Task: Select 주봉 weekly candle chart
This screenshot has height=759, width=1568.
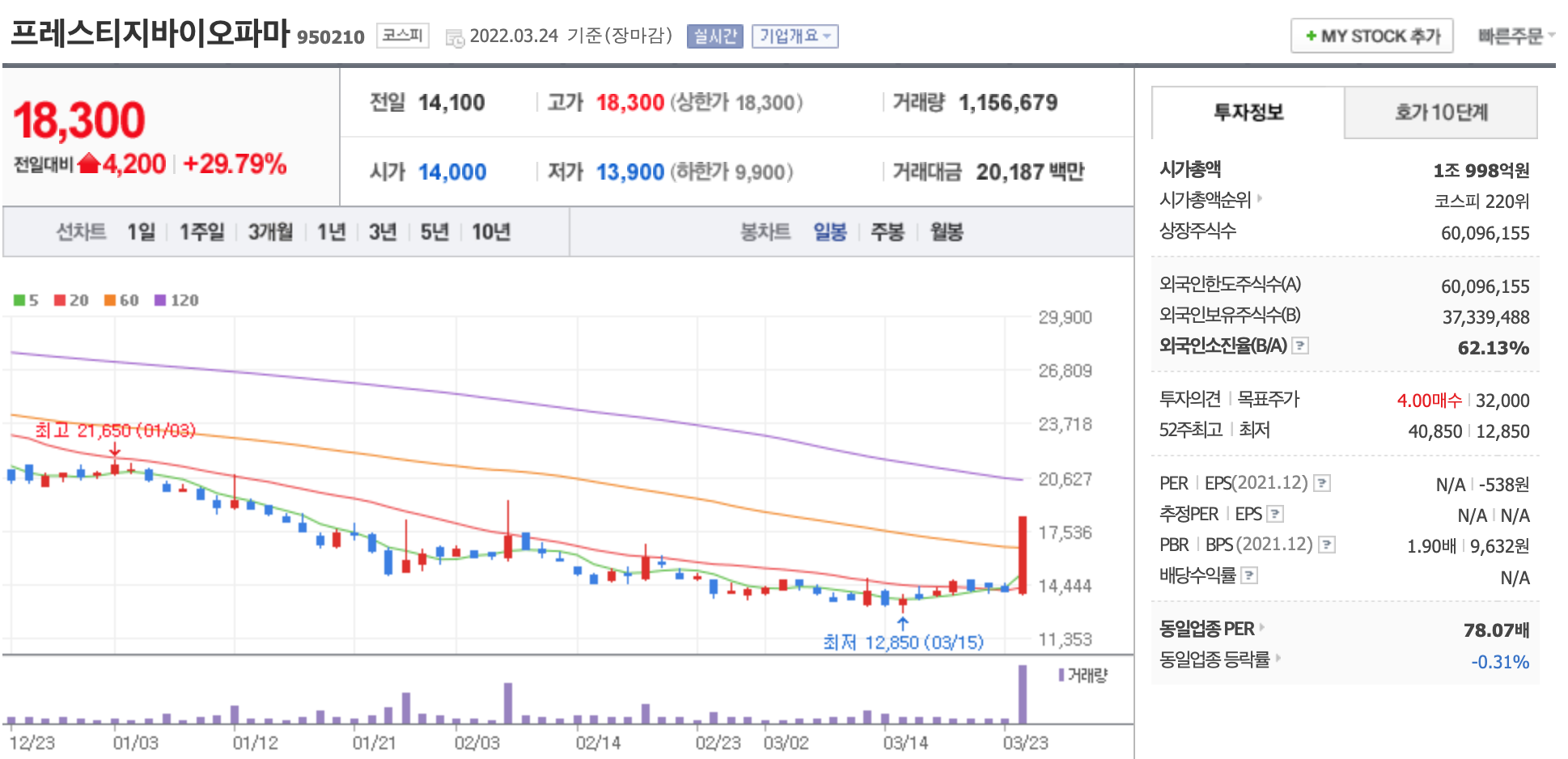Action: tap(888, 232)
